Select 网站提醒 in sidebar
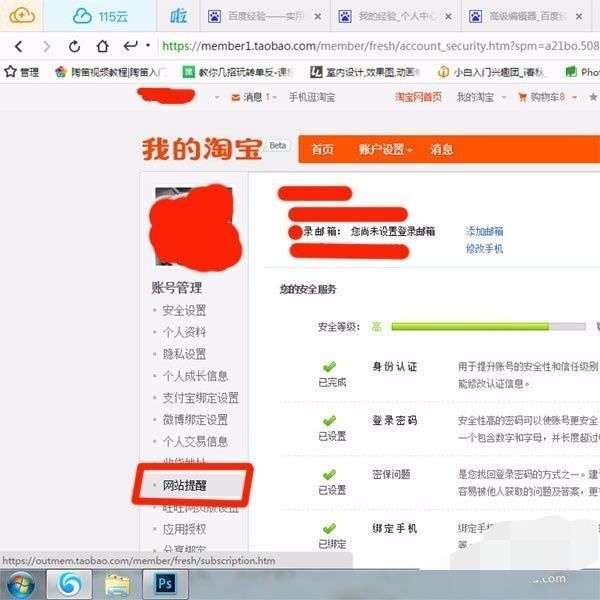This screenshot has width=600, height=600. click(184, 485)
